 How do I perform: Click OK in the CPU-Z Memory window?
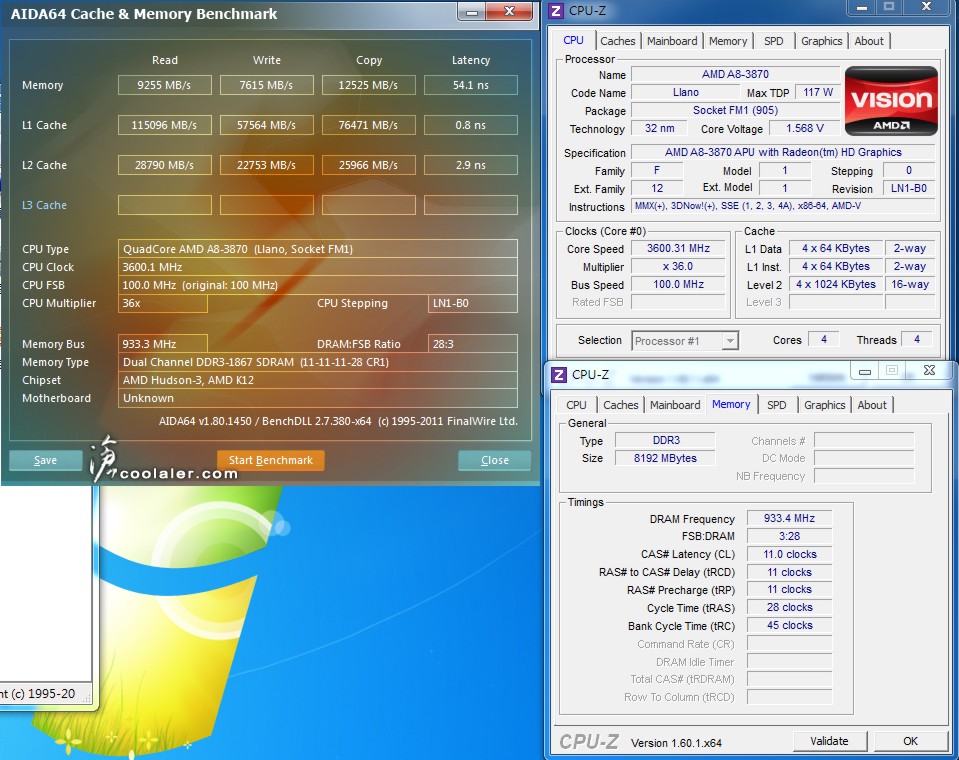pos(910,741)
